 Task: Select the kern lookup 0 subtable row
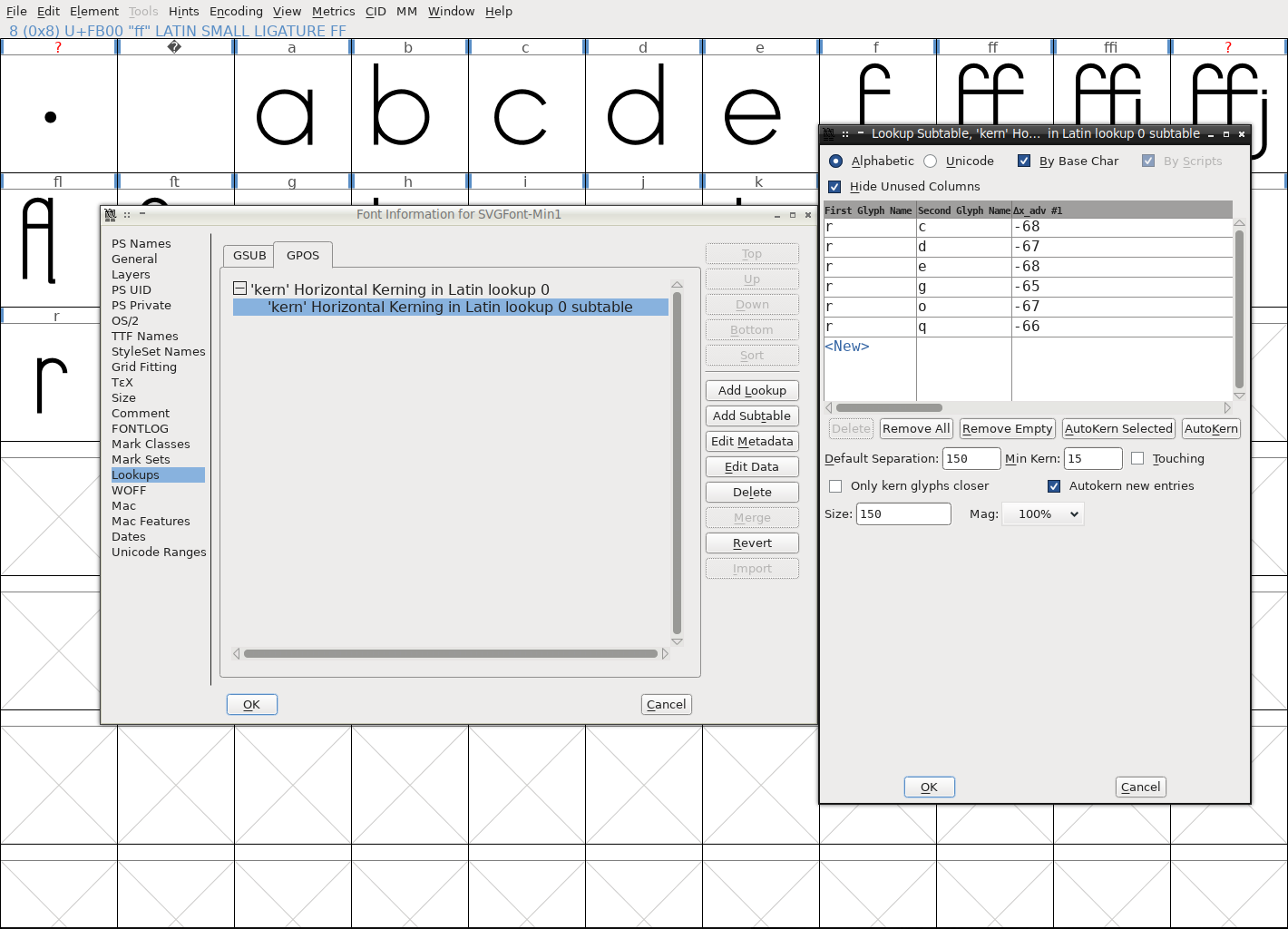tap(450, 307)
